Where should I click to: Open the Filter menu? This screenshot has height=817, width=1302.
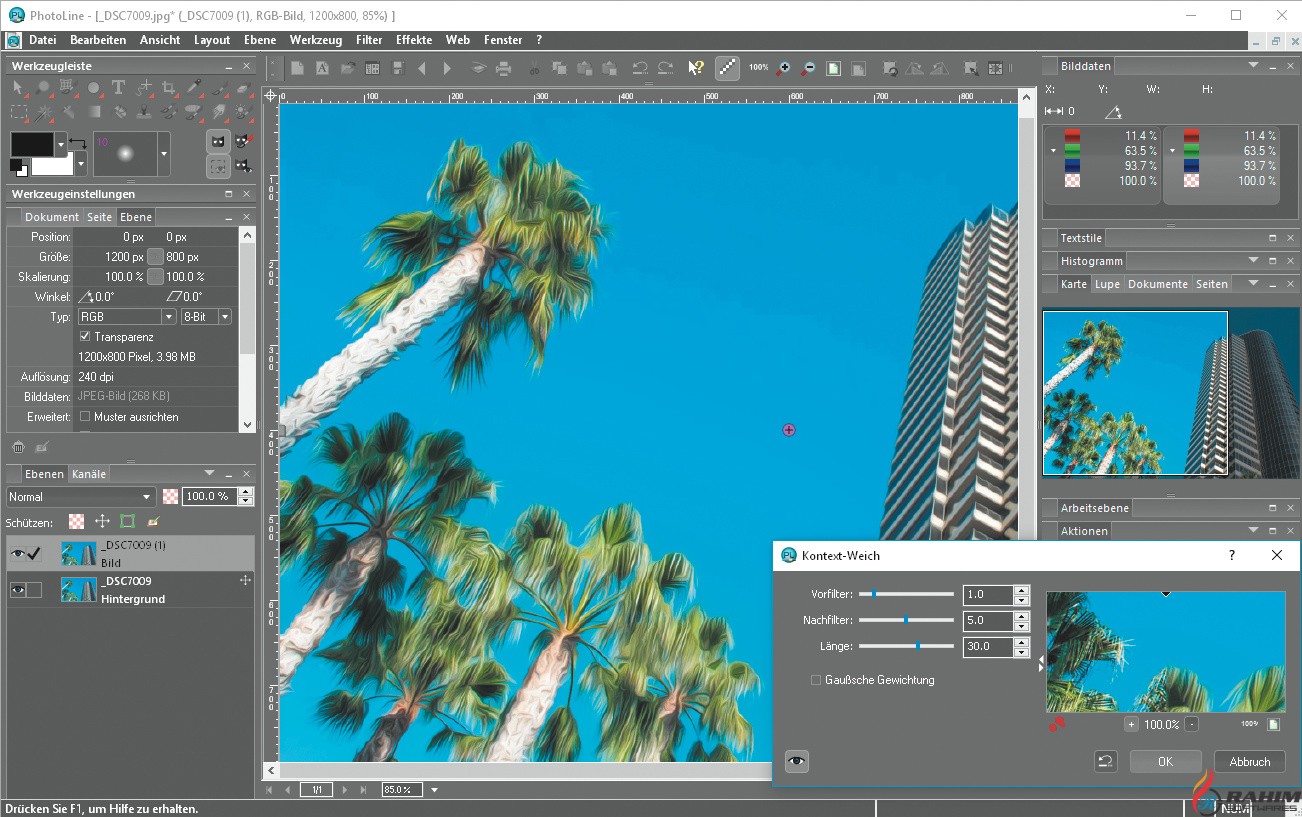click(x=369, y=40)
